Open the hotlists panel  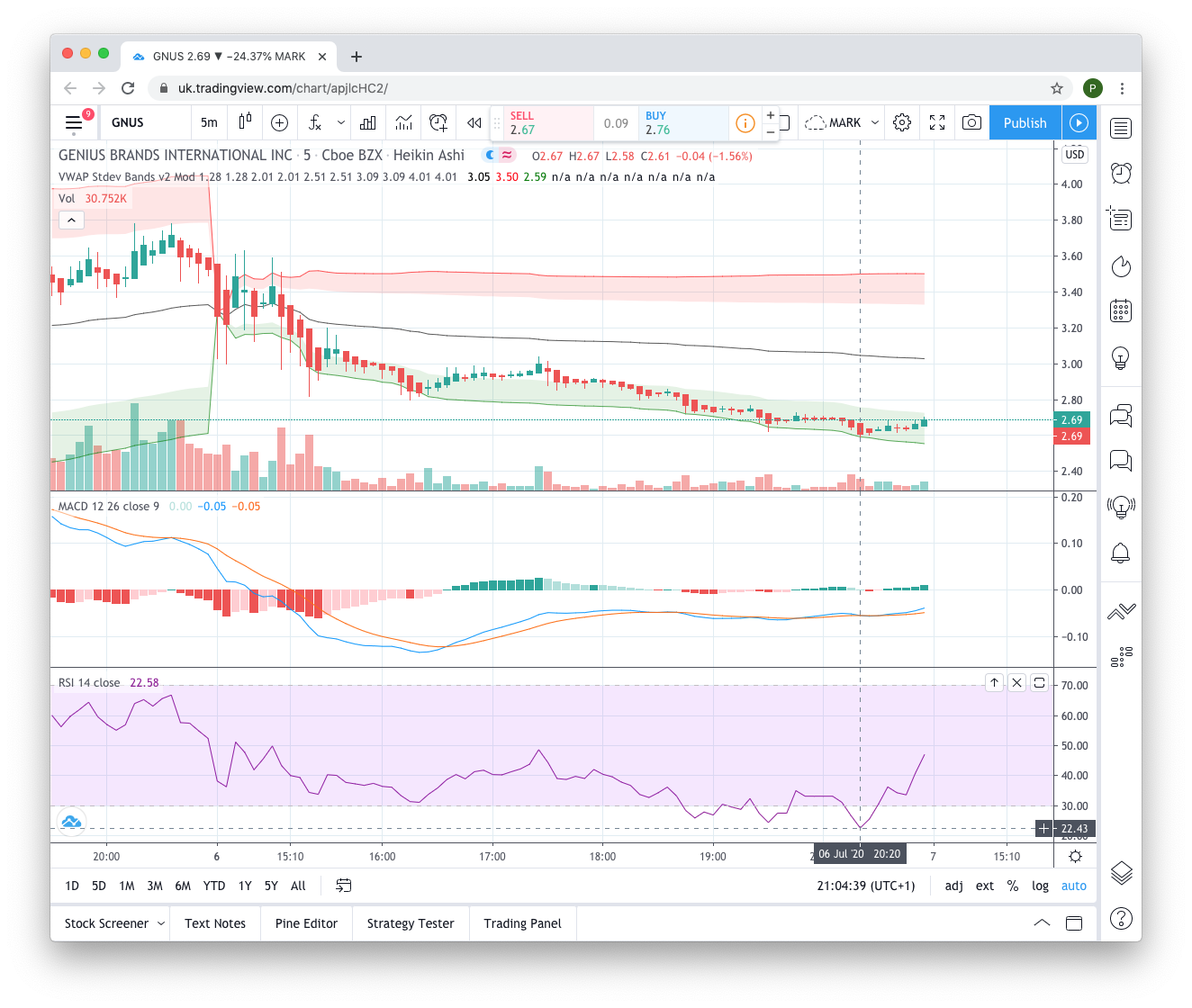click(1121, 265)
